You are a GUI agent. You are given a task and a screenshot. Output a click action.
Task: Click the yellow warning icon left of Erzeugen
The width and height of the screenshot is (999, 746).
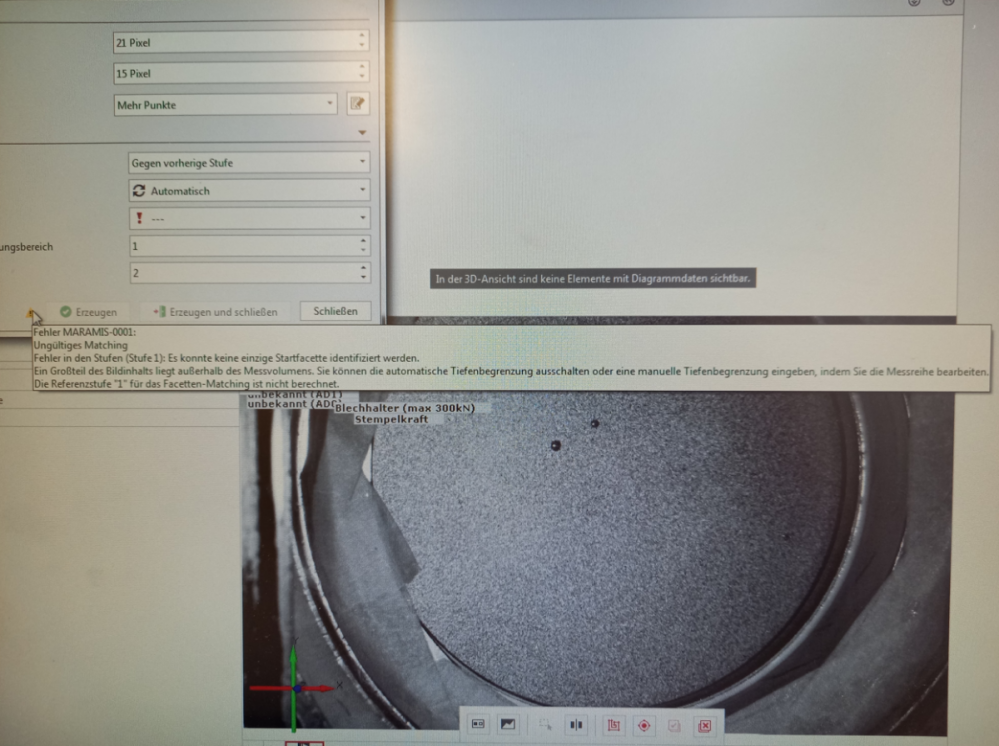[x=31, y=313]
